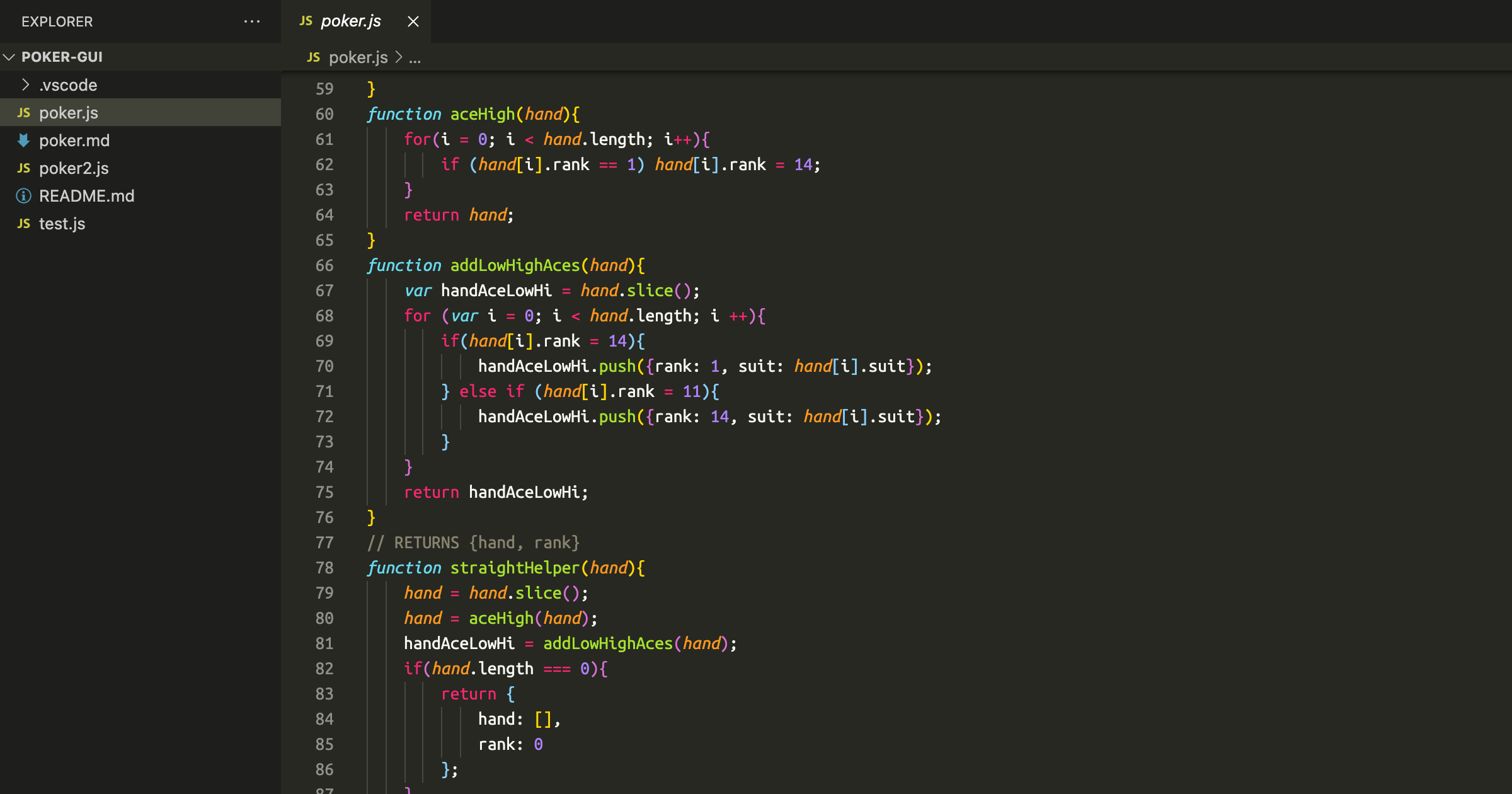Click the JS icon on the poker.js editor tab
Screen dimensions: 1512x794
(x=305, y=21)
